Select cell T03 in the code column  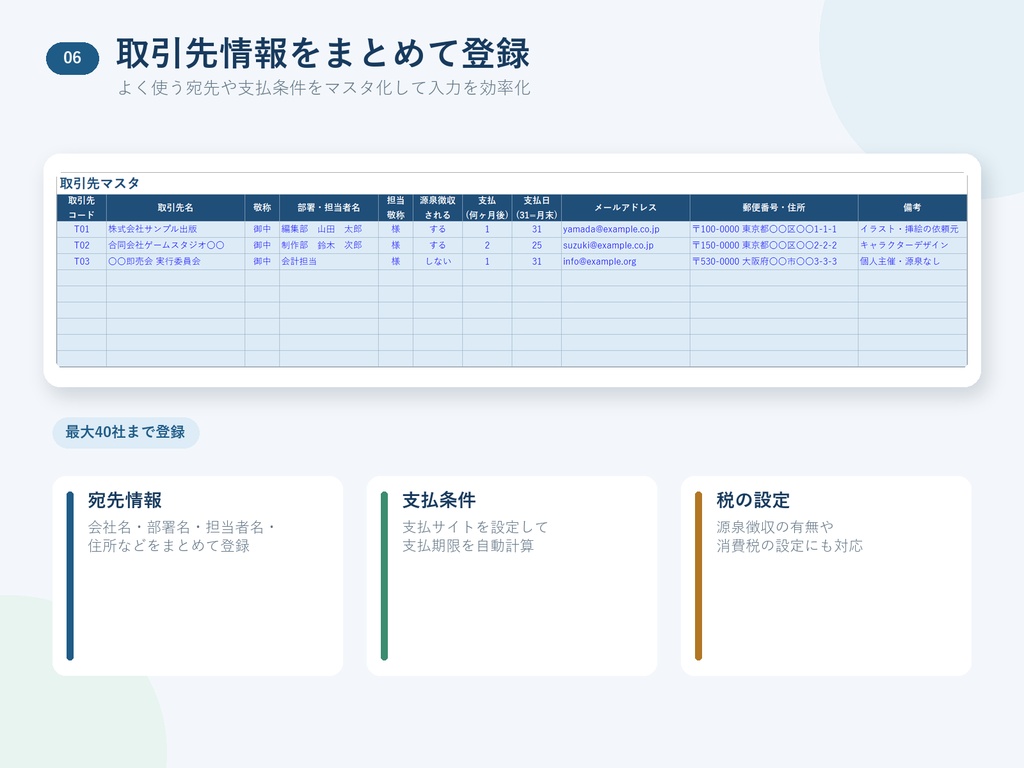(x=82, y=261)
